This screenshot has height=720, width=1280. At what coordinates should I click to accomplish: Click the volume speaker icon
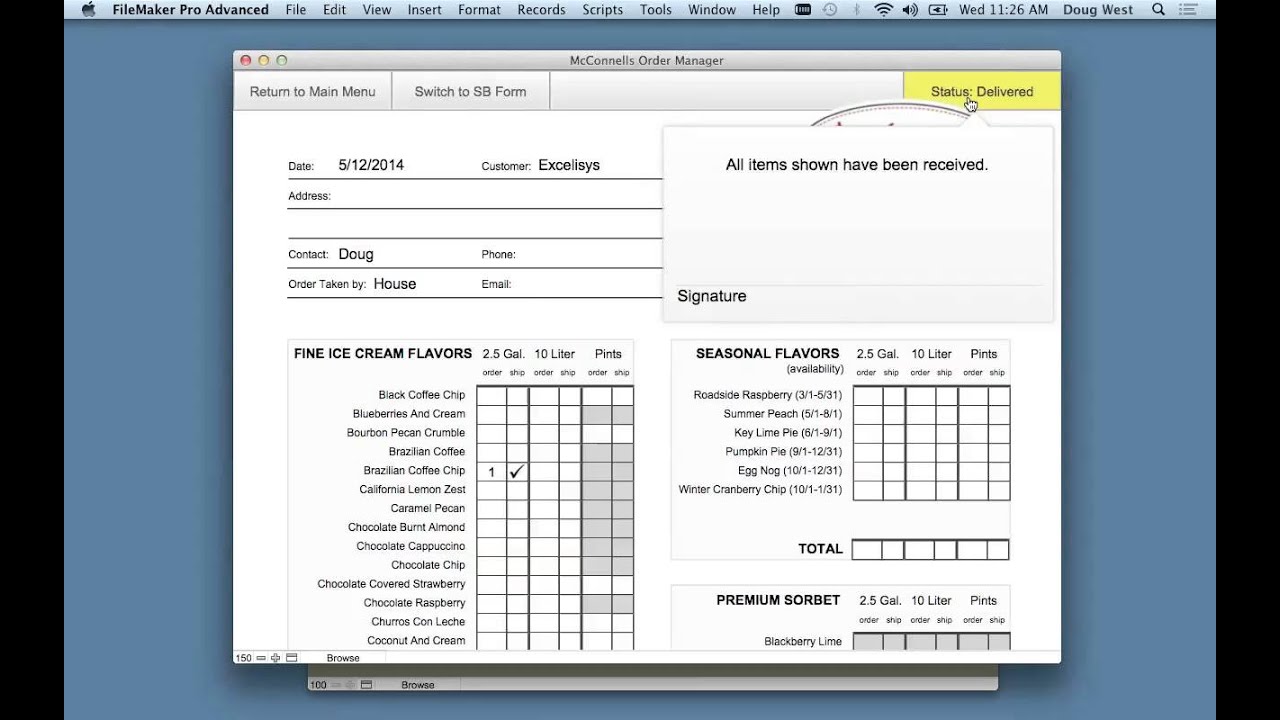click(x=910, y=10)
